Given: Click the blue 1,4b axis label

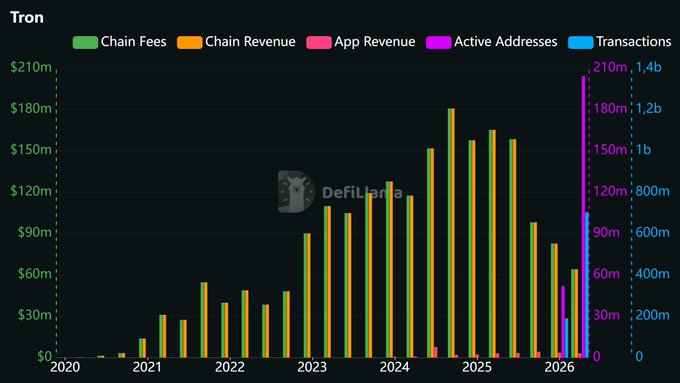Looking at the screenshot, I should coord(649,67).
